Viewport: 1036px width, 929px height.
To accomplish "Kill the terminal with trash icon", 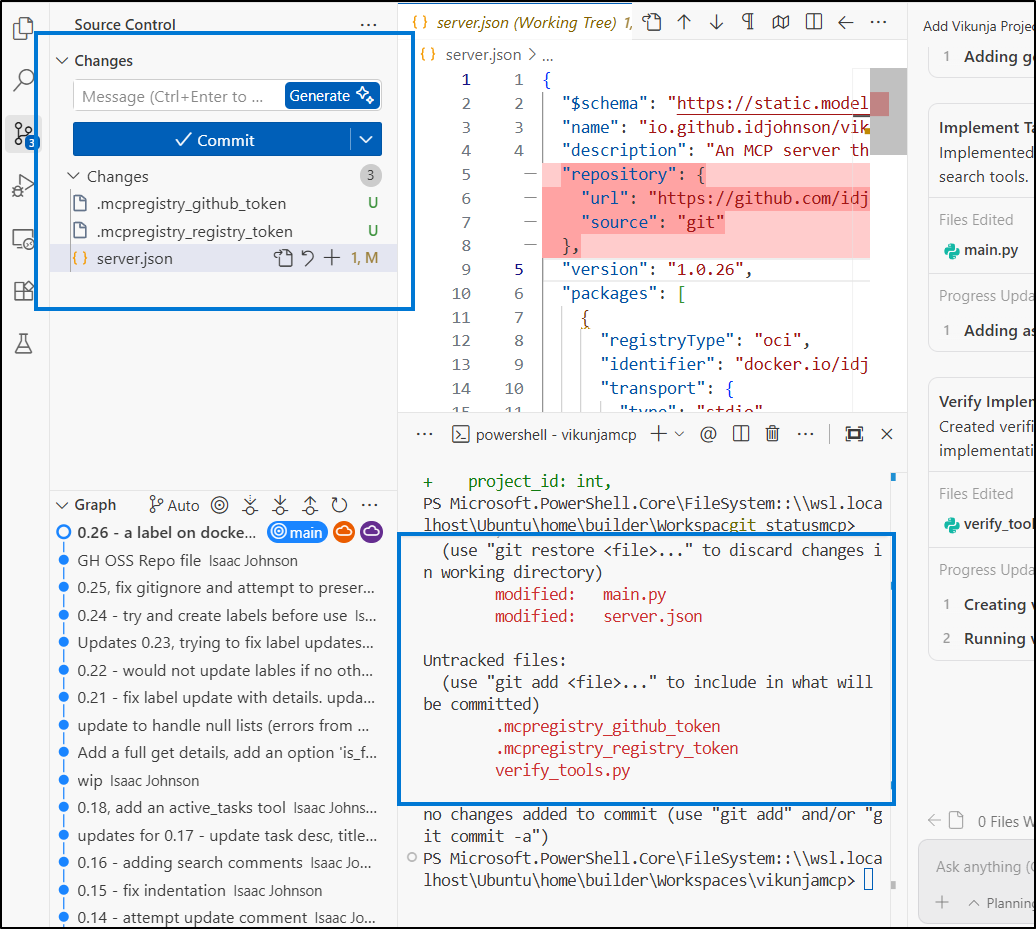I will (772, 434).
